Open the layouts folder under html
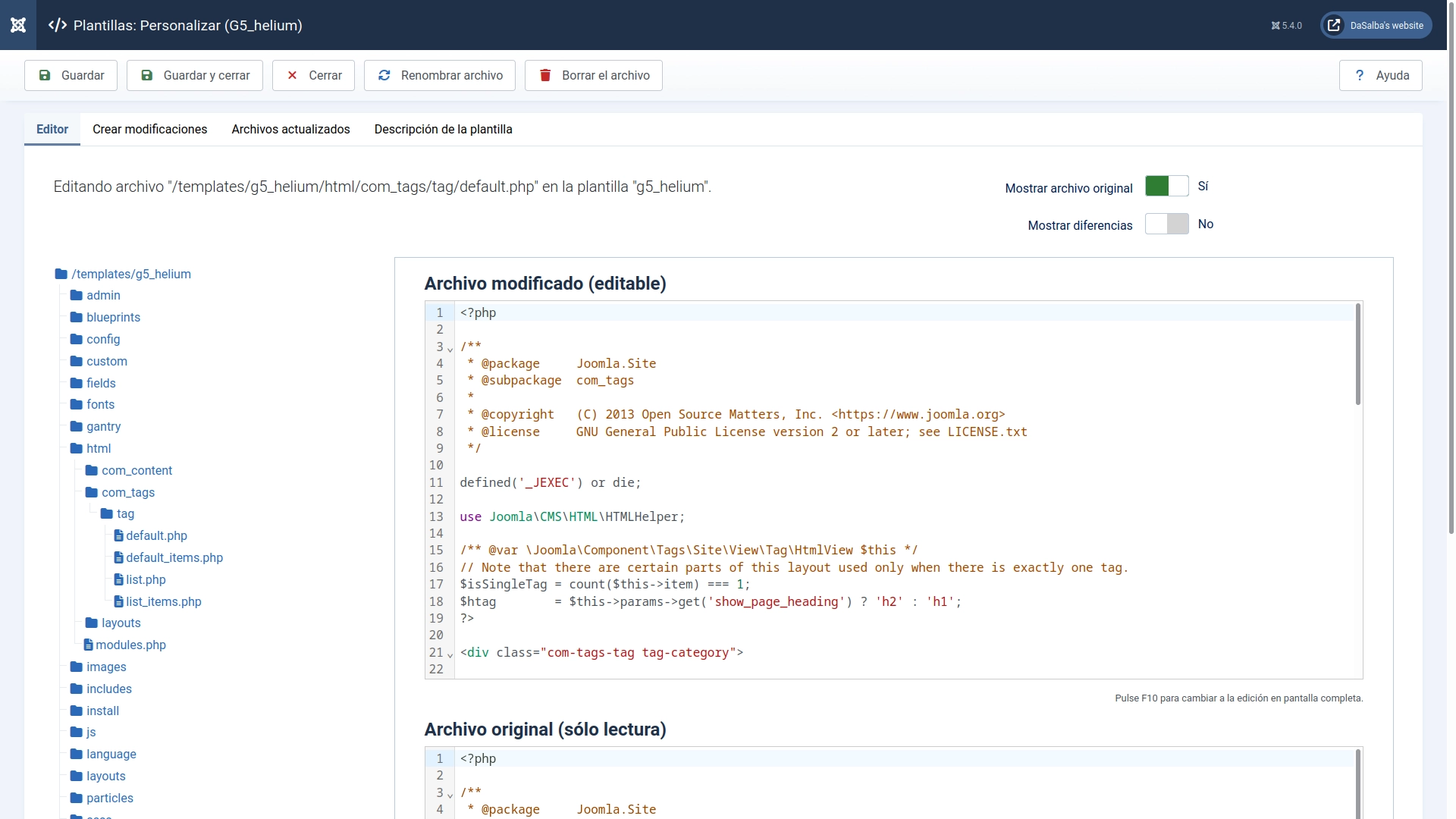This screenshot has width=1456, height=819. pos(121,623)
